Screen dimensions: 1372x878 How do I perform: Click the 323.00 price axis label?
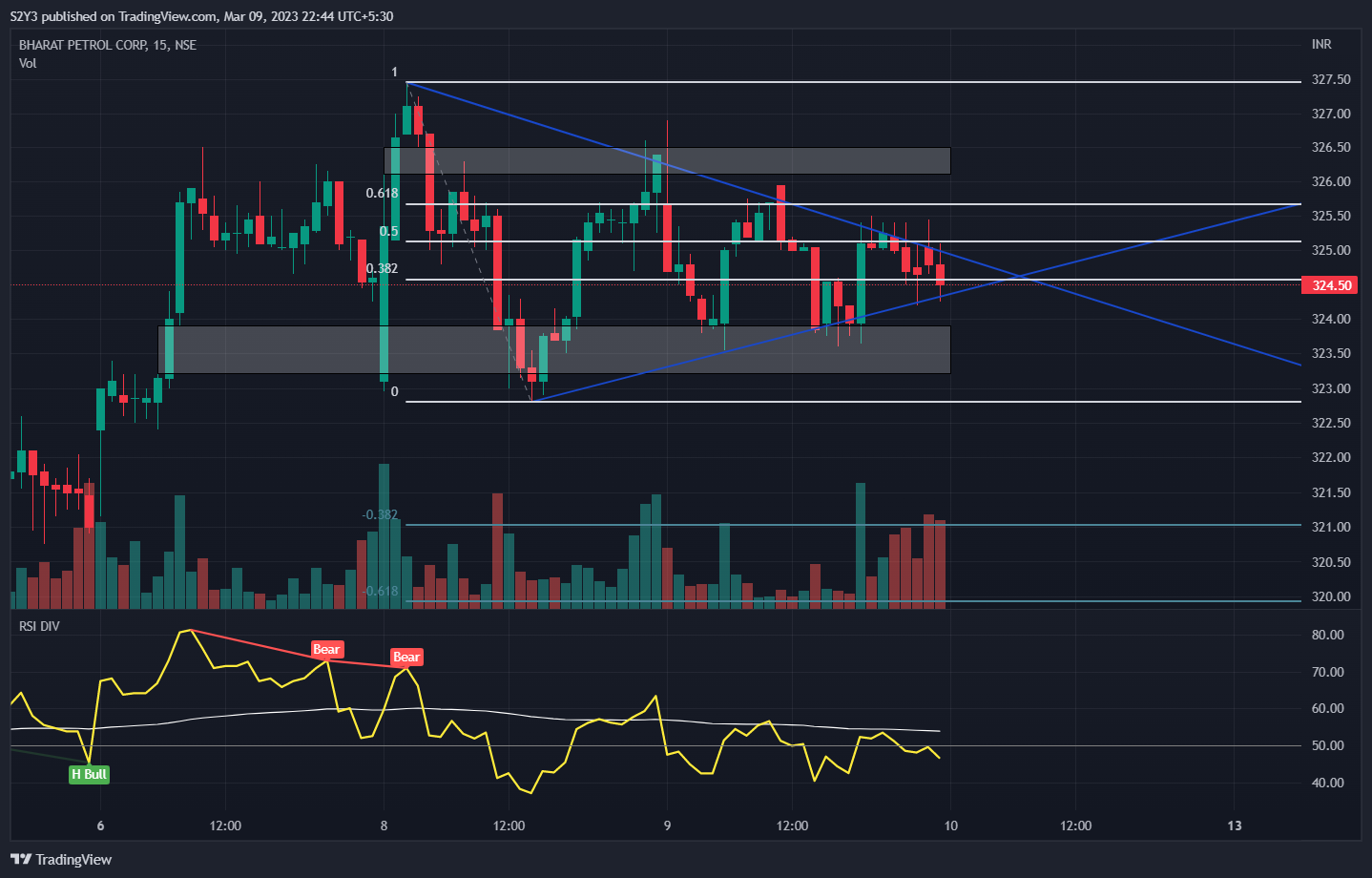1331,389
